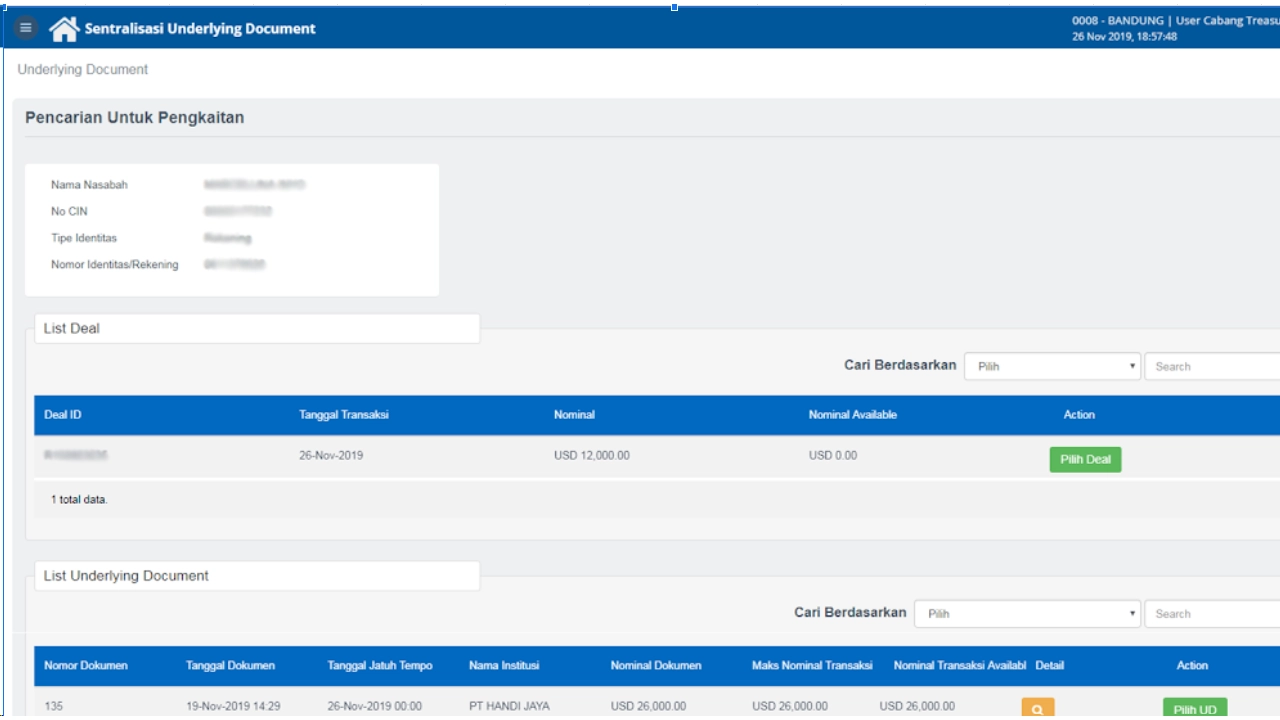
Task: Click the Underlying Document search field
Action: coord(1212,614)
